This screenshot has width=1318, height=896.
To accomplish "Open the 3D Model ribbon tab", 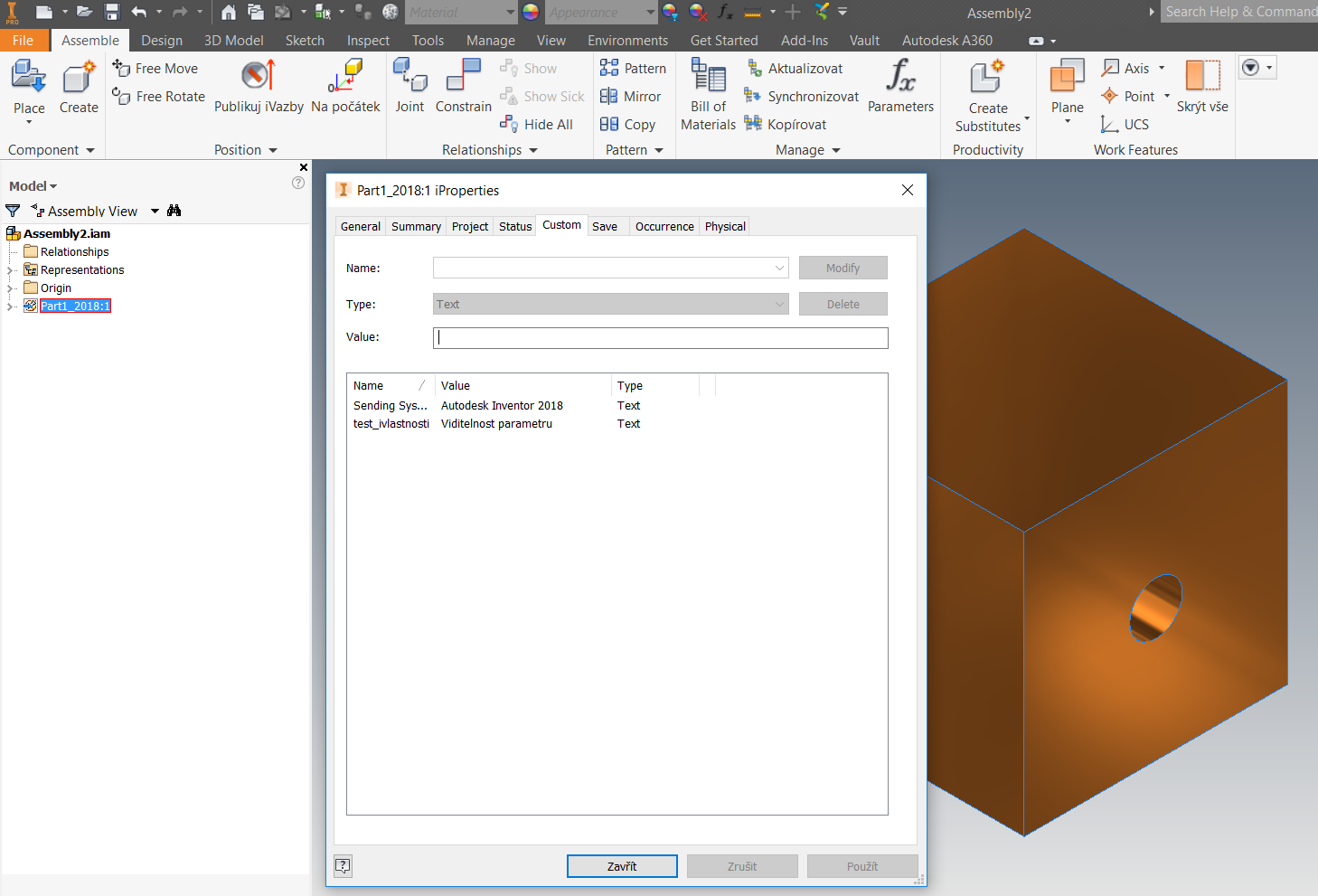I will pyautogui.click(x=234, y=40).
